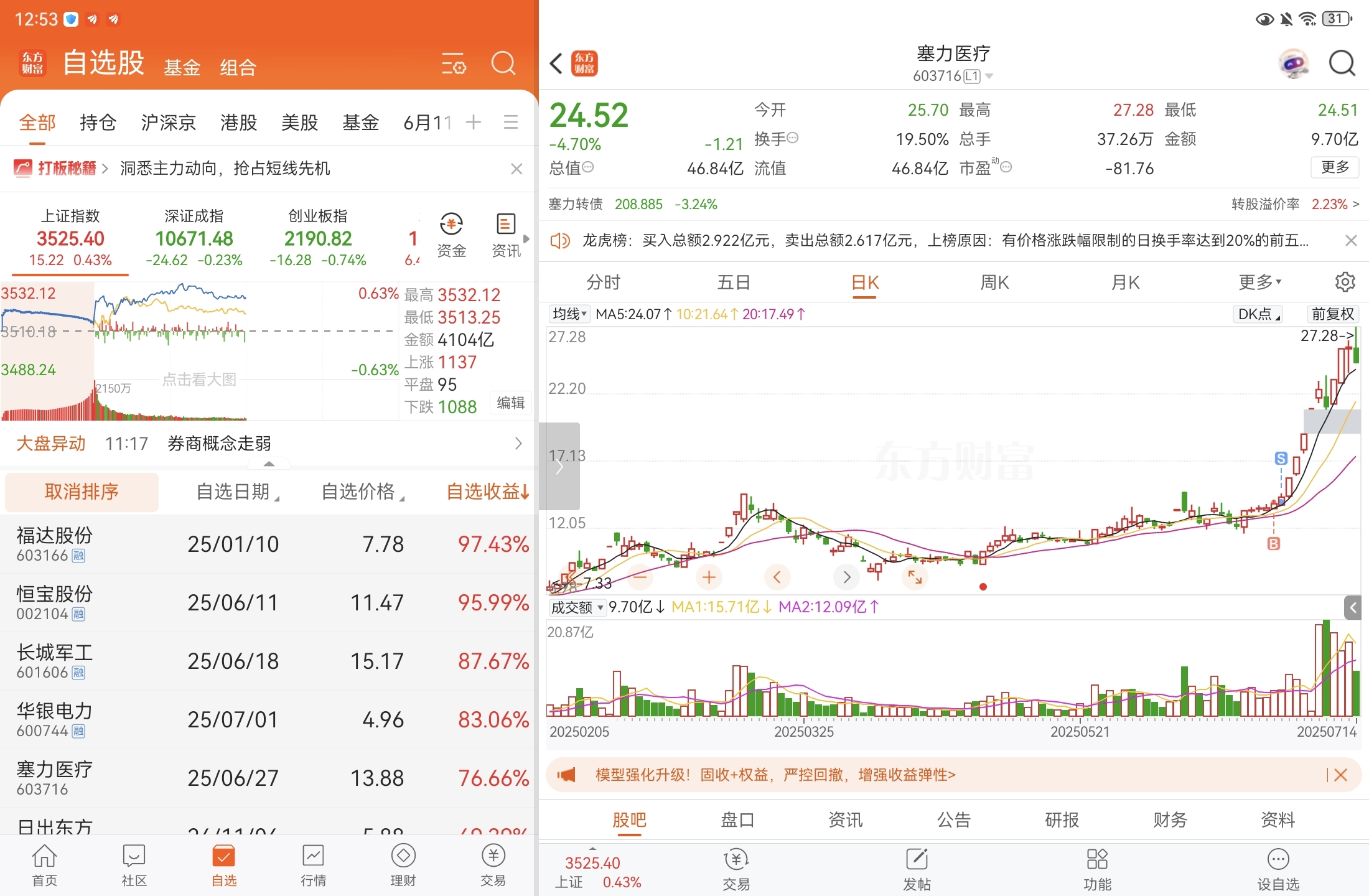The width and height of the screenshot is (1369, 896).
Task: Open 交易 trade in left bottom navigation
Action: click(x=493, y=866)
